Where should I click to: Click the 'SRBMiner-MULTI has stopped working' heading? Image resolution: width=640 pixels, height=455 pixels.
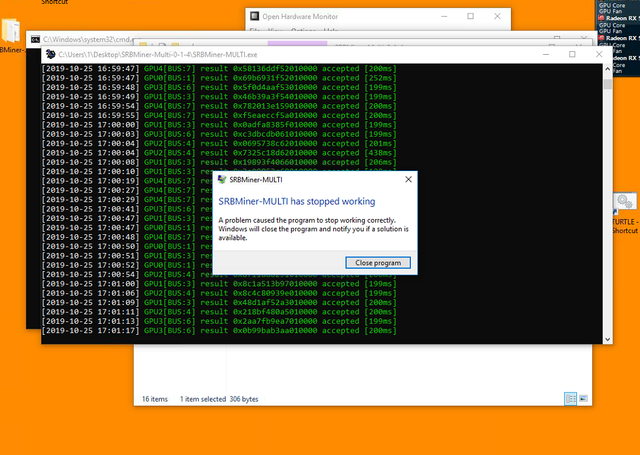[297, 201]
